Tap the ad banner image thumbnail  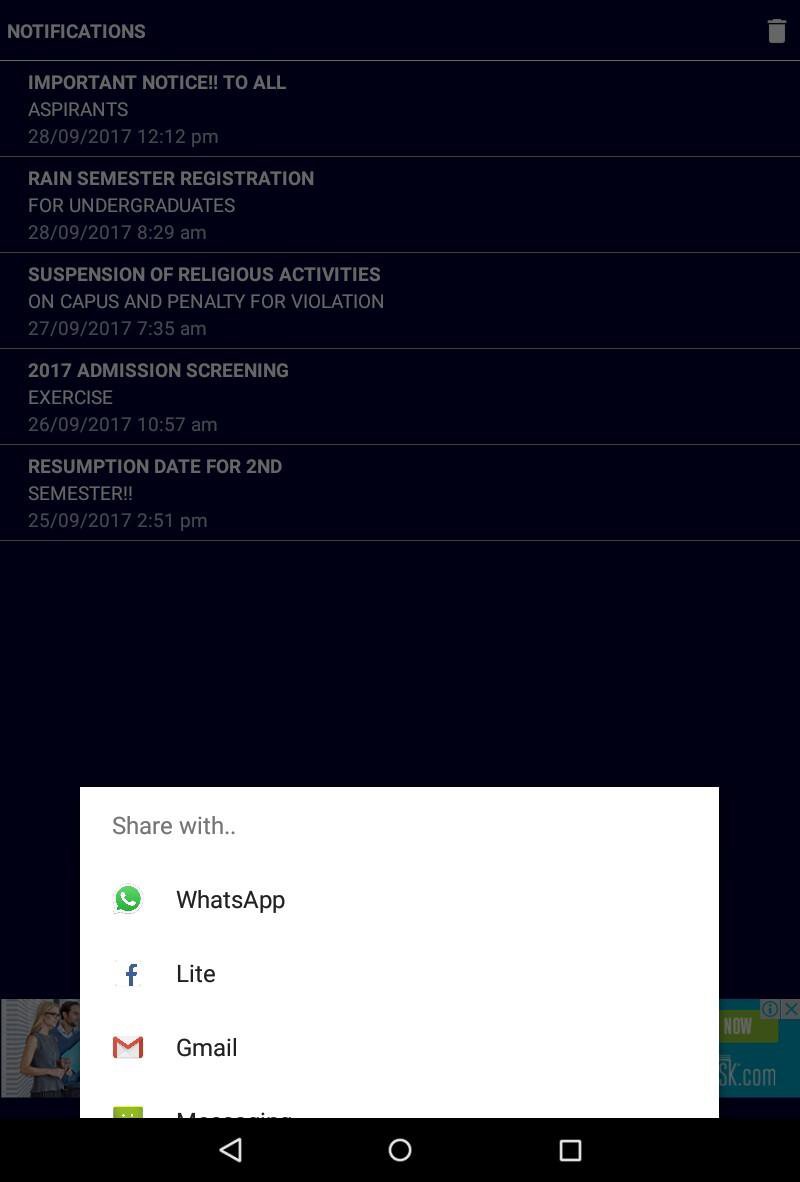(x=40, y=1047)
